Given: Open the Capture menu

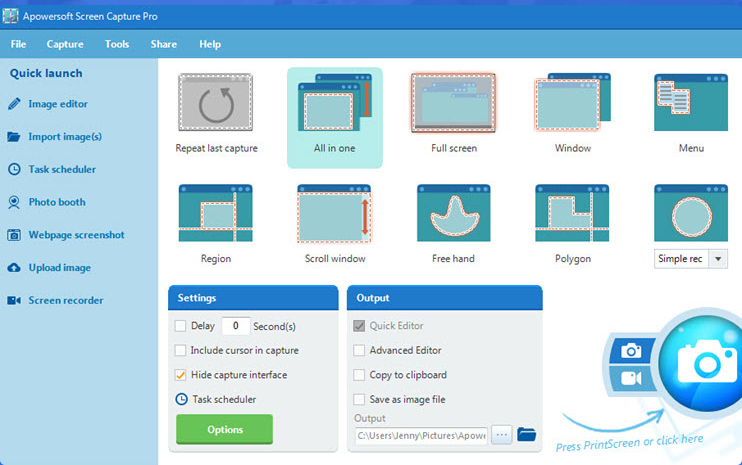Looking at the screenshot, I should click(x=65, y=44).
